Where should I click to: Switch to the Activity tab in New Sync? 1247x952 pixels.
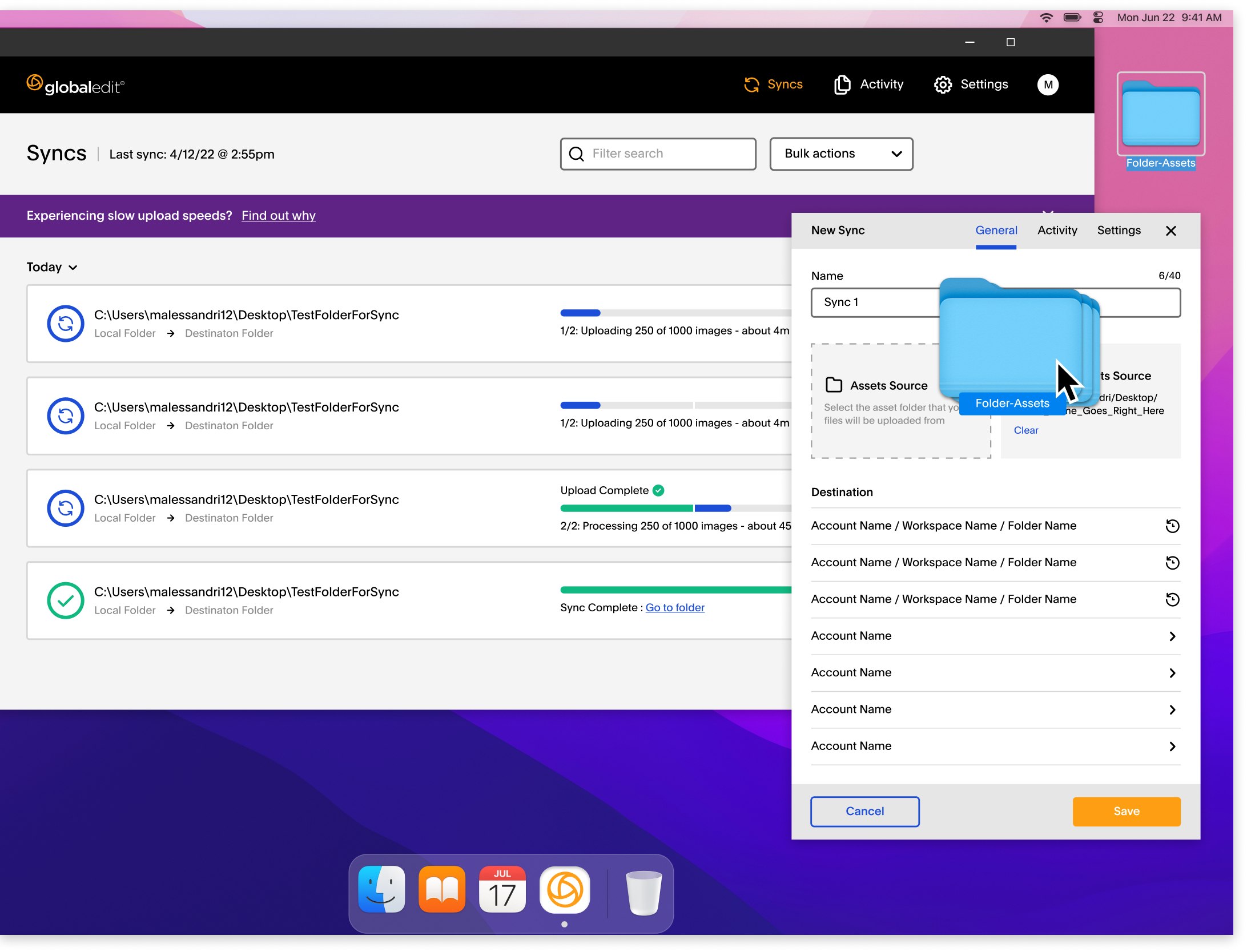(x=1057, y=231)
